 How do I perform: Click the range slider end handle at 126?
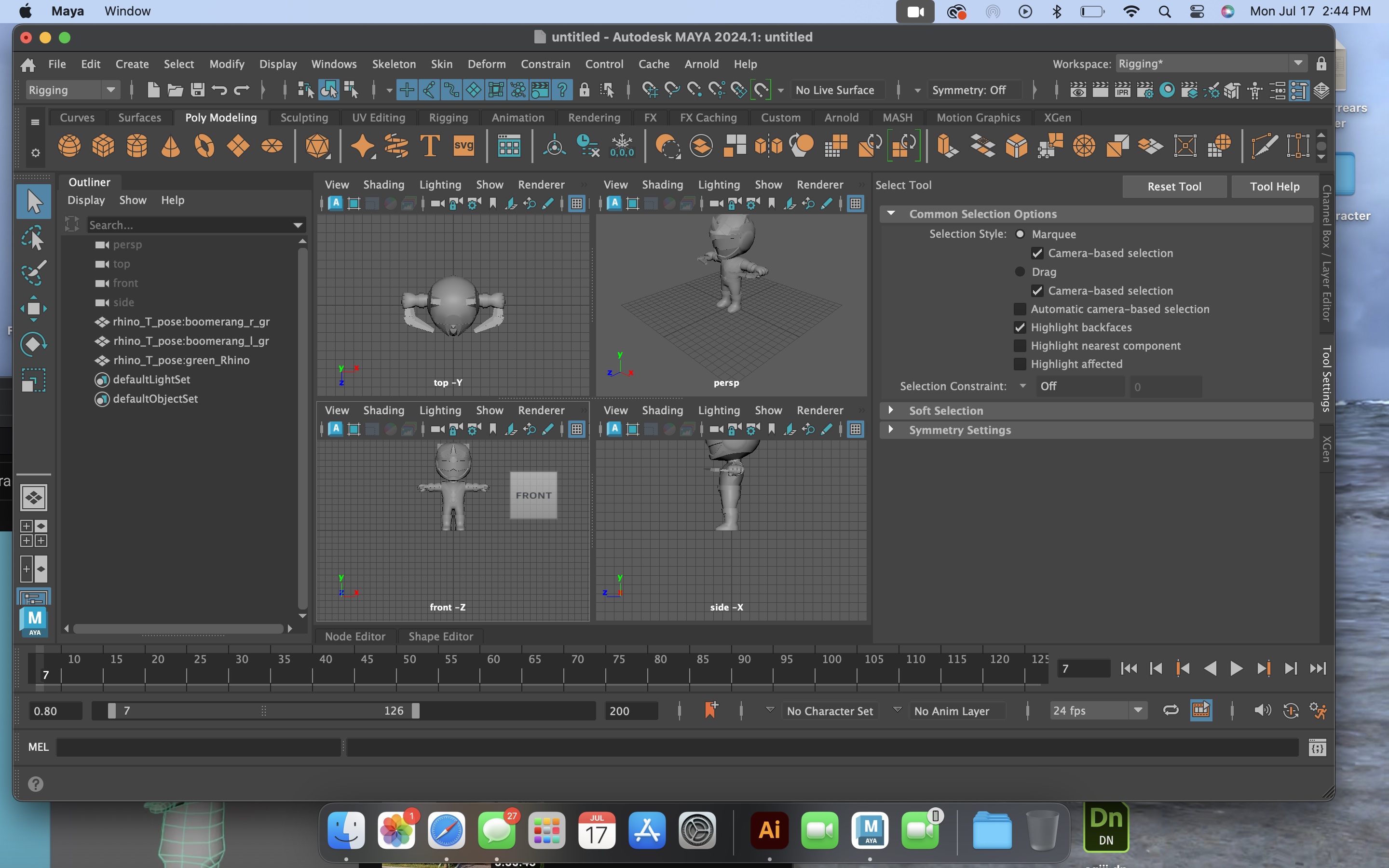(416, 711)
